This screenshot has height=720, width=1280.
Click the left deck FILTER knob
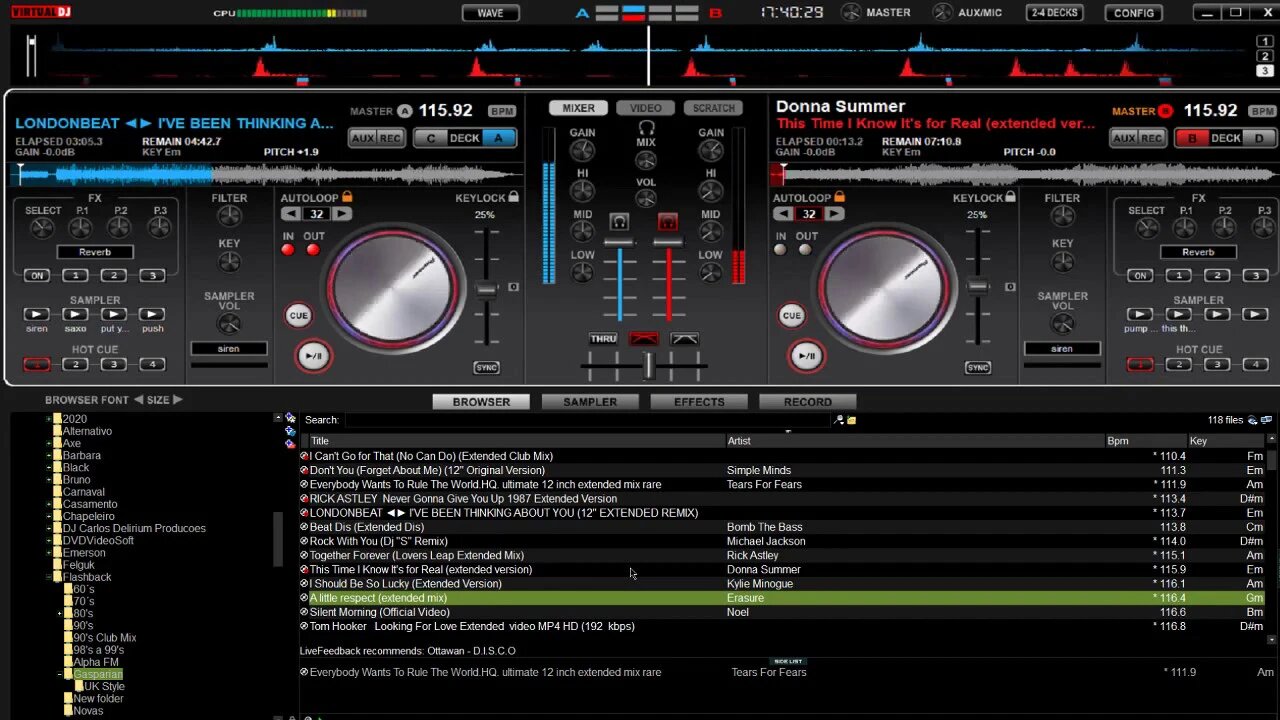[x=230, y=216]
